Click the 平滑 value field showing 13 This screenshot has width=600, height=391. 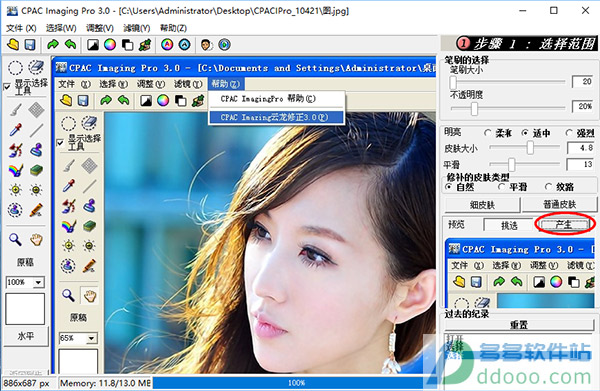580,165
